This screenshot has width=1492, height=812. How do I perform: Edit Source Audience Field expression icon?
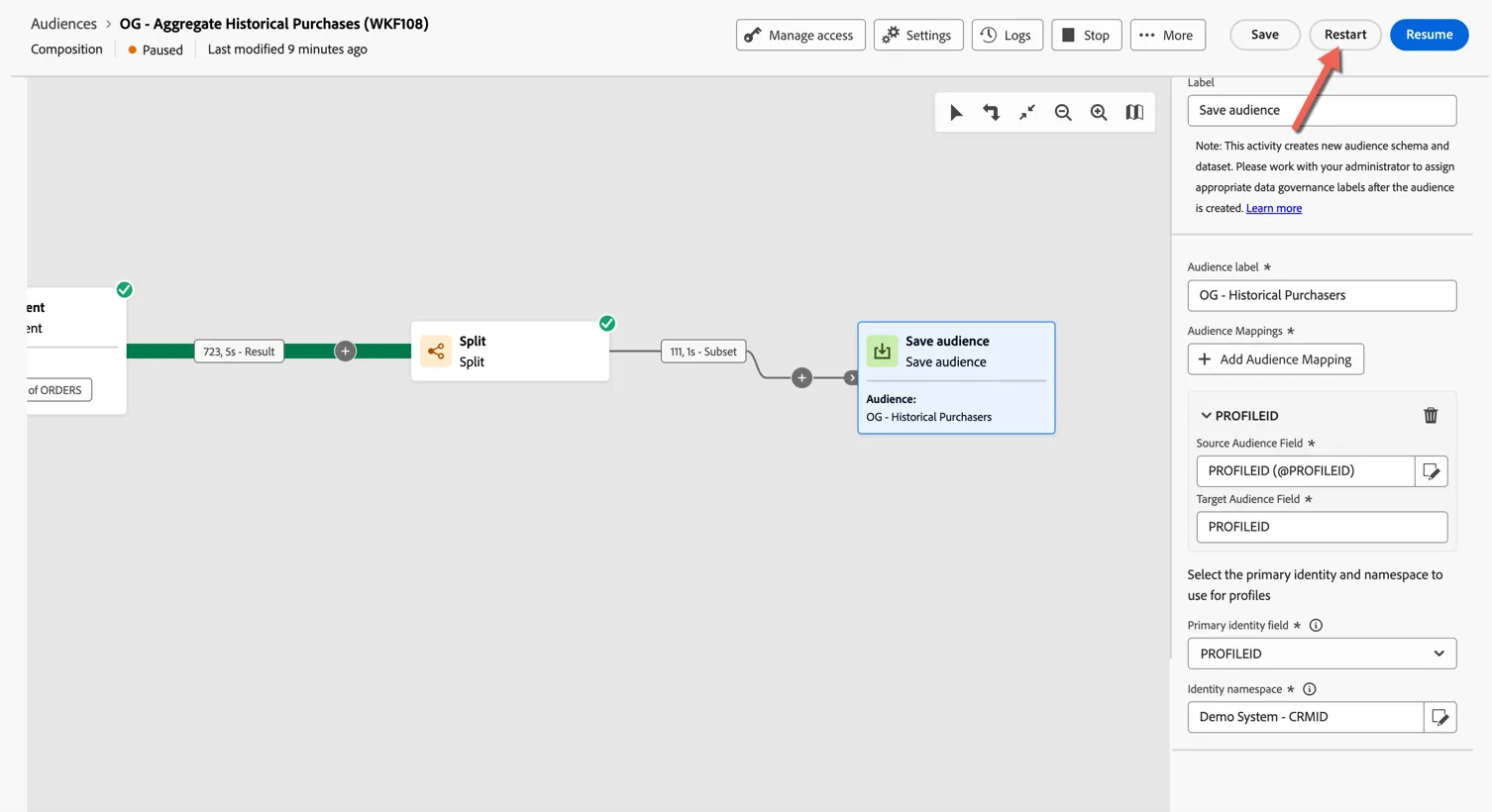pyautogui.click(x=1432, y=471)
